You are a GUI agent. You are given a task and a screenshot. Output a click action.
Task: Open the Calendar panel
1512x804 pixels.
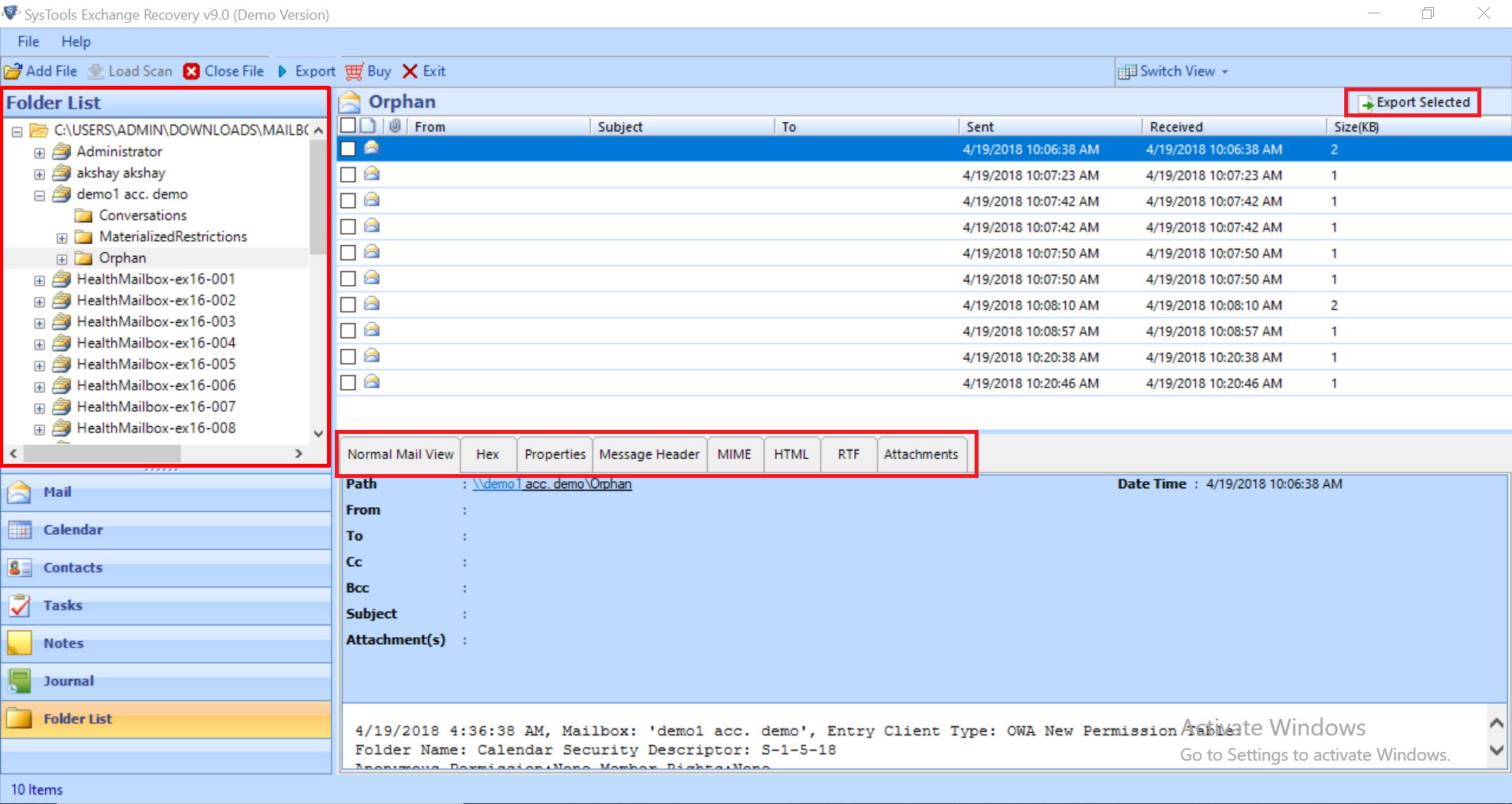(x=73, y=529)
